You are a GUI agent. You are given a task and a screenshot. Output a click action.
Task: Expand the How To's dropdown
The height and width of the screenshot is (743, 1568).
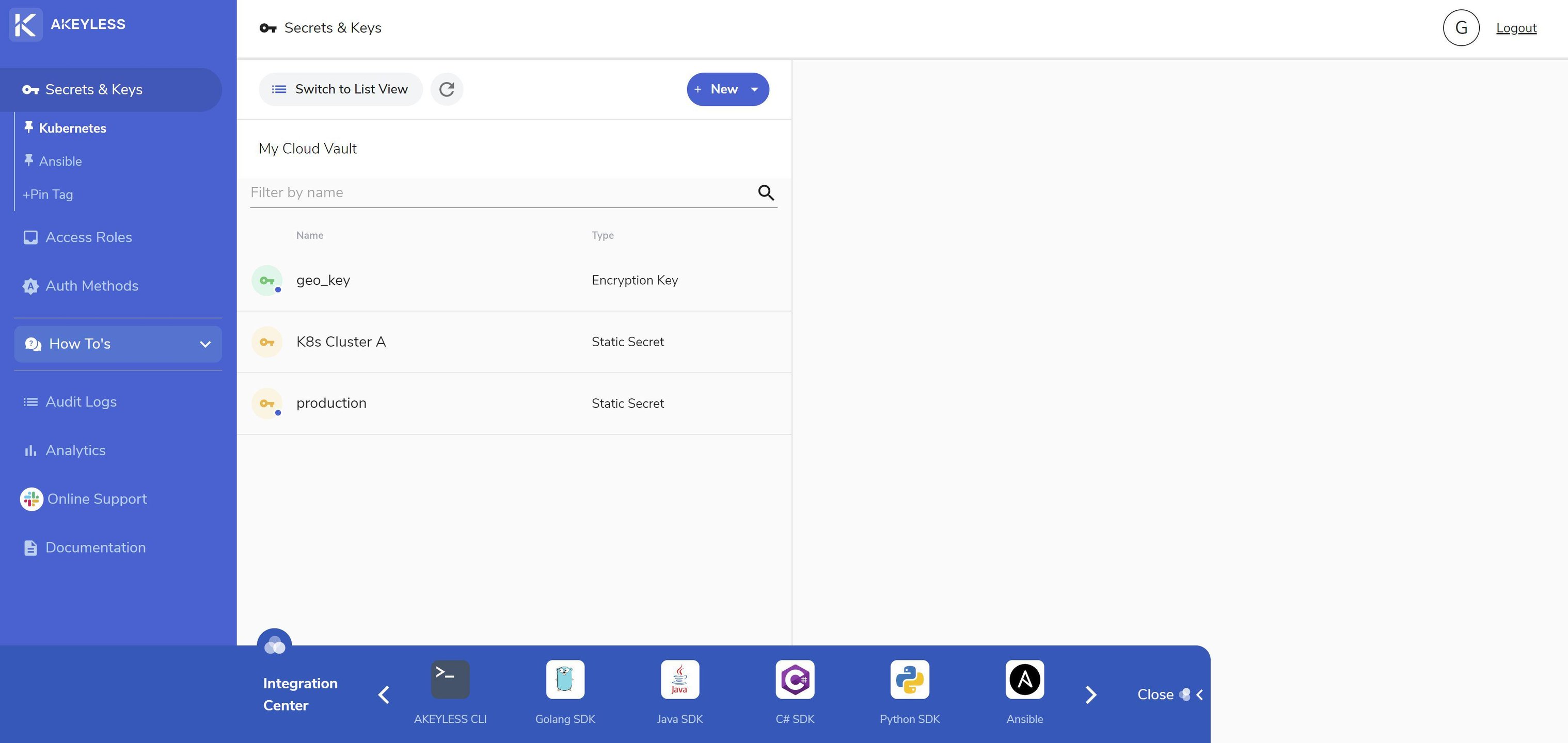point(118,344)
